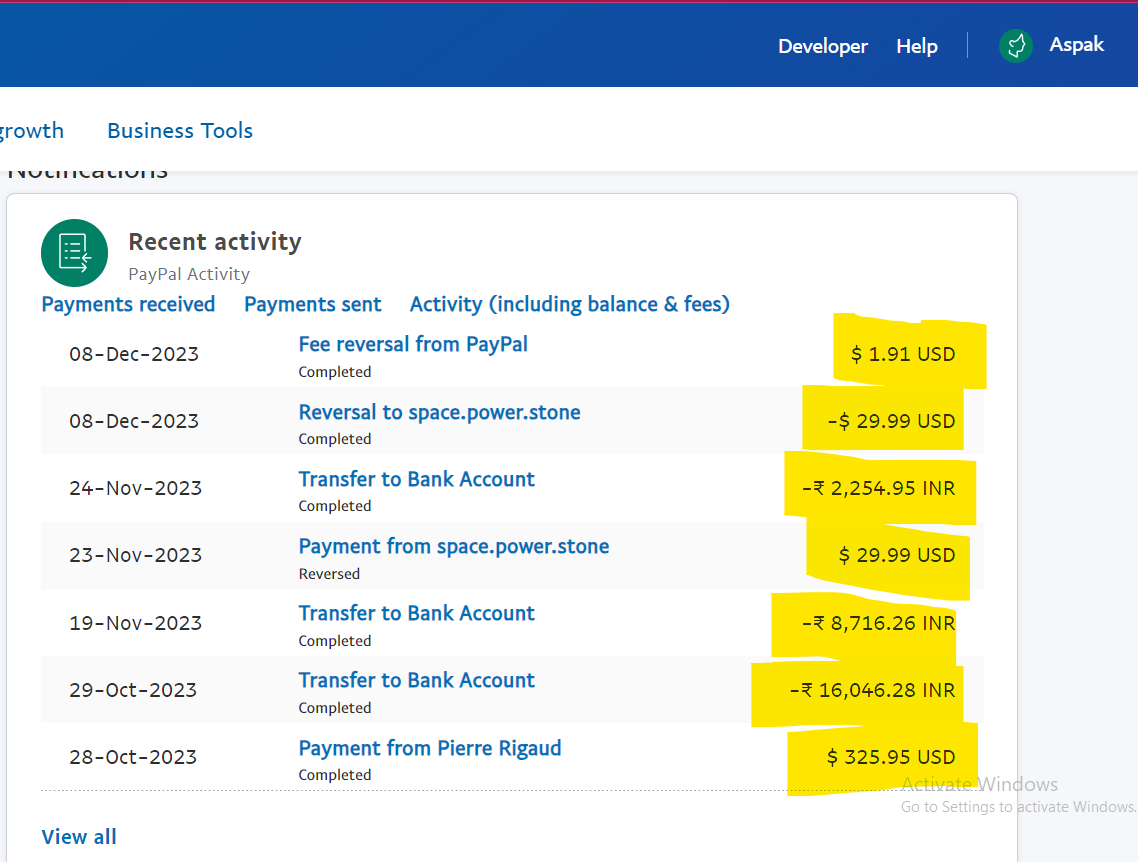Click the green Recent activity icon
The image size is (1138, 862).
pos(75,253)
